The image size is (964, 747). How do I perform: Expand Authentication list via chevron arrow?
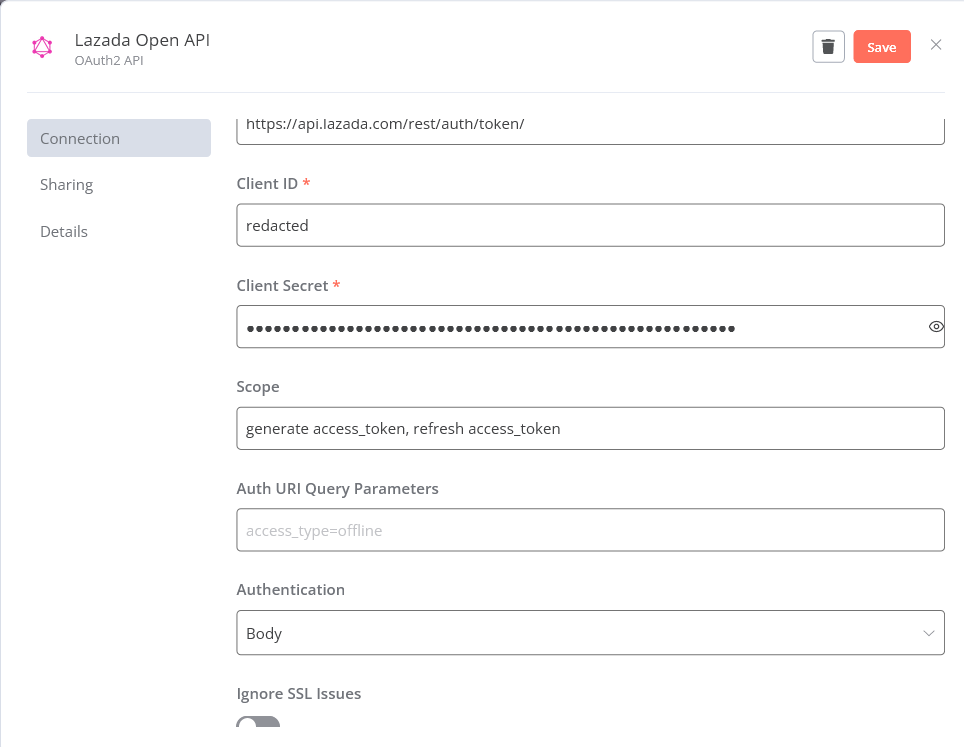[x=928, y=633]
